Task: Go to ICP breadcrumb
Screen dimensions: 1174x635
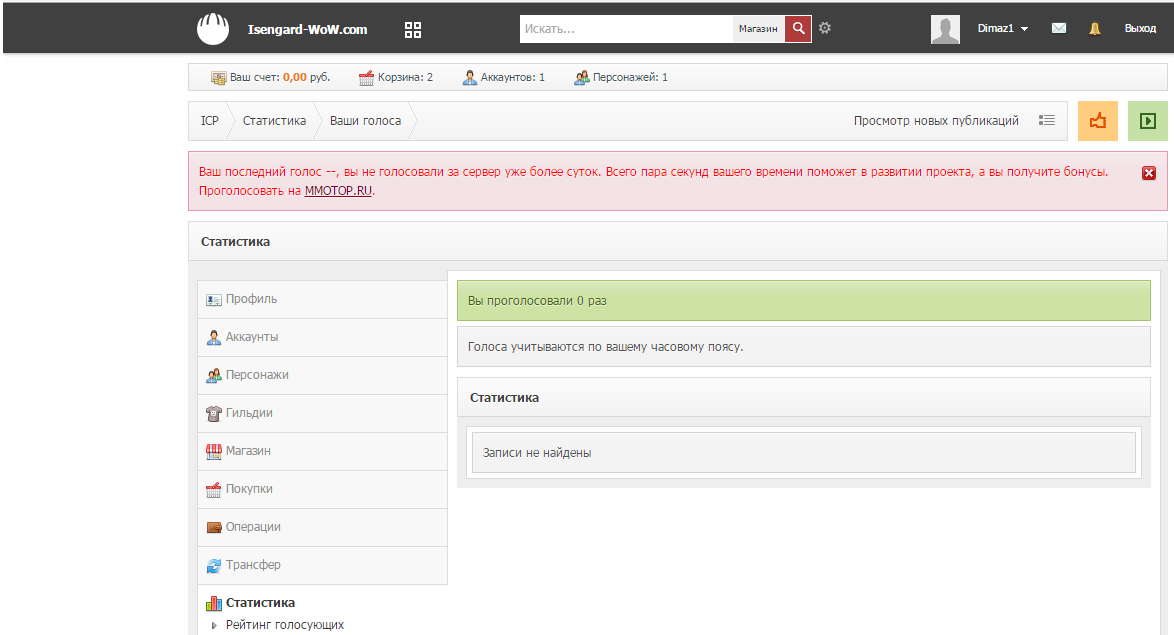Action: pyautogui.click(x=210, y=121)
